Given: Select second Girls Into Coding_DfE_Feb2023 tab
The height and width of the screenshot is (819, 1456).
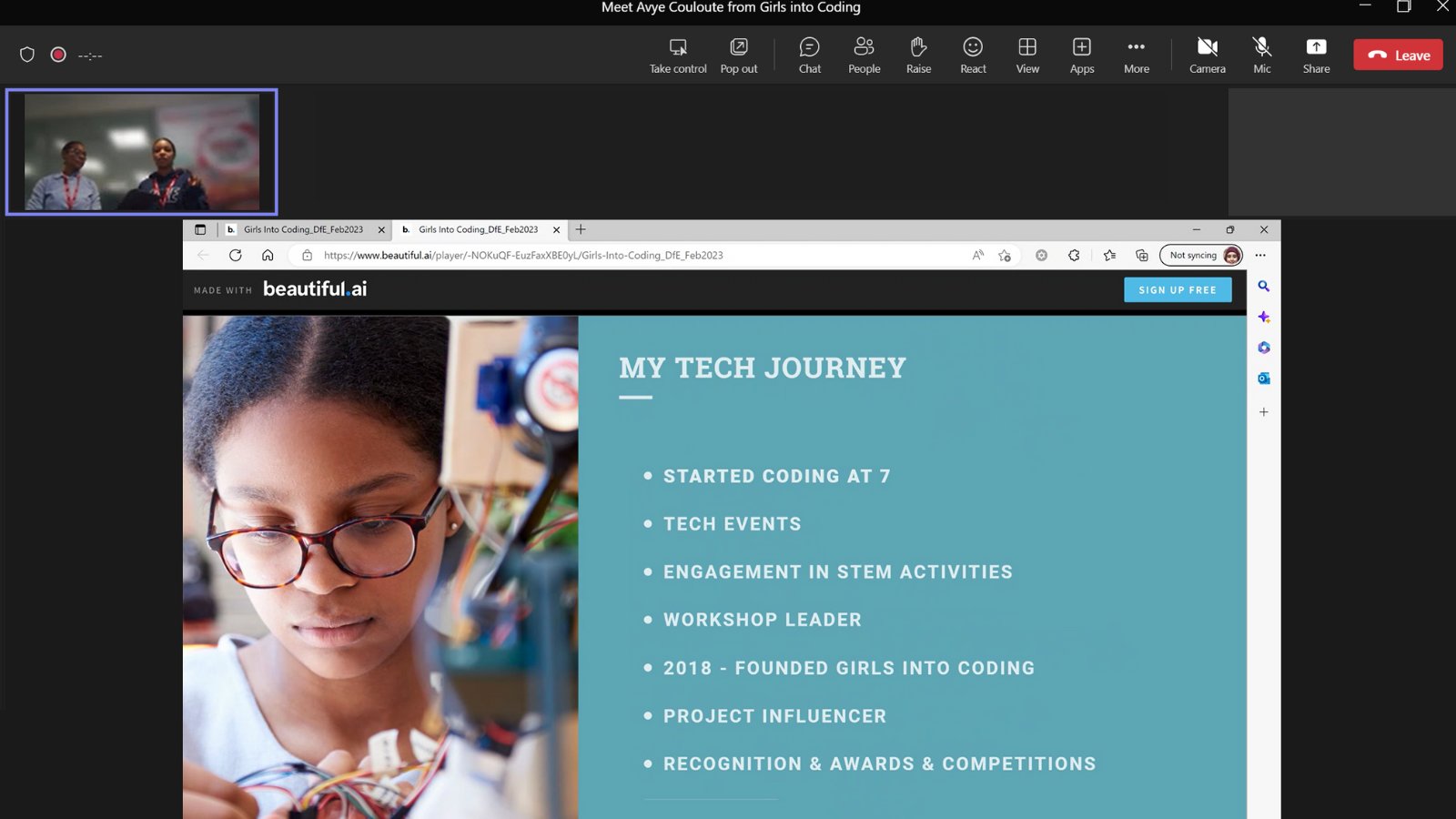Looking at the screenshot, I should pyautogui.click(x=478, y=229).
